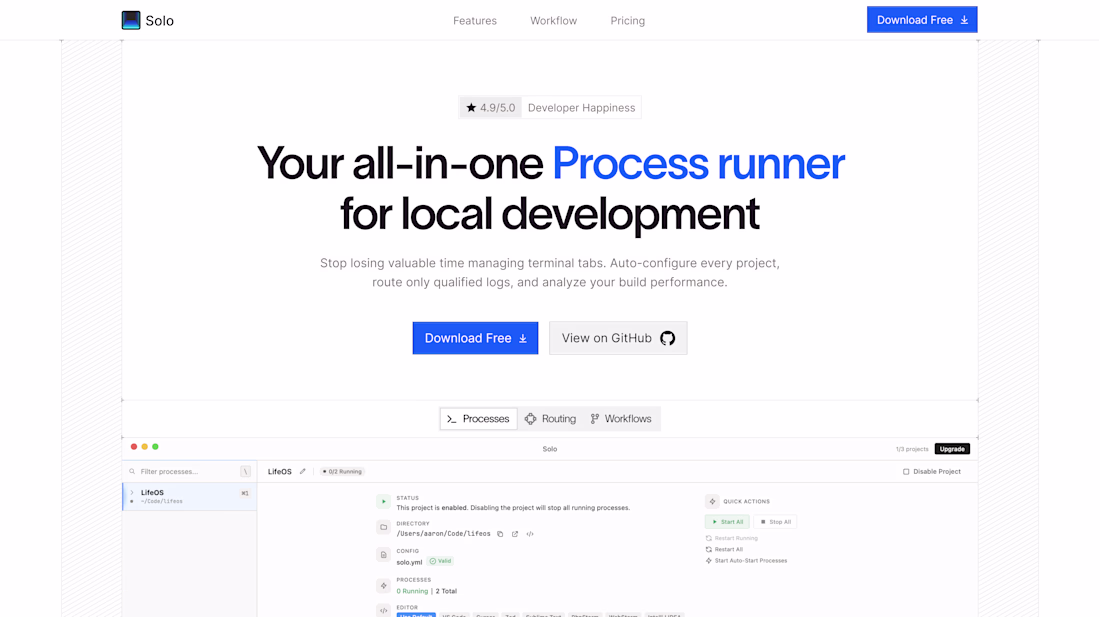The width and height of the screenshot is (1100, 617).
Task: Click the terminal prompt icon on the Processes tab
Action: click(452, 419)
